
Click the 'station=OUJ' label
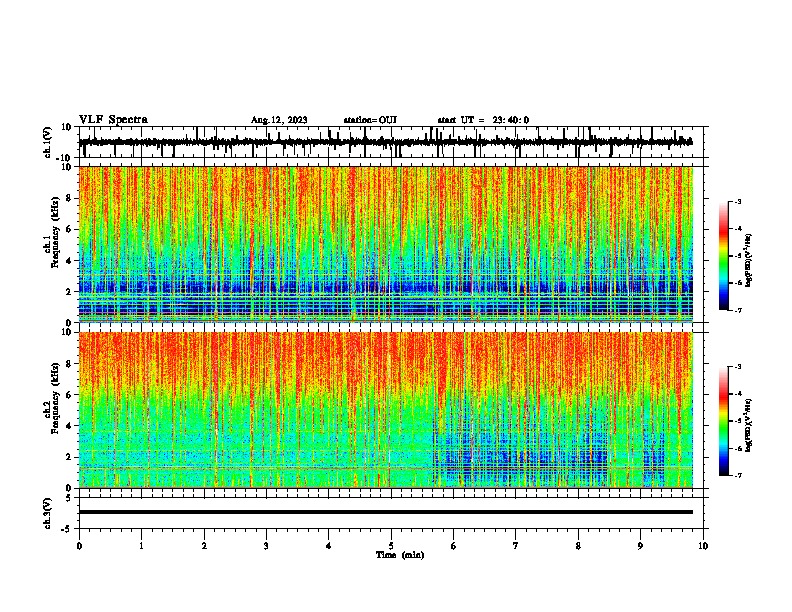[370, 120]
